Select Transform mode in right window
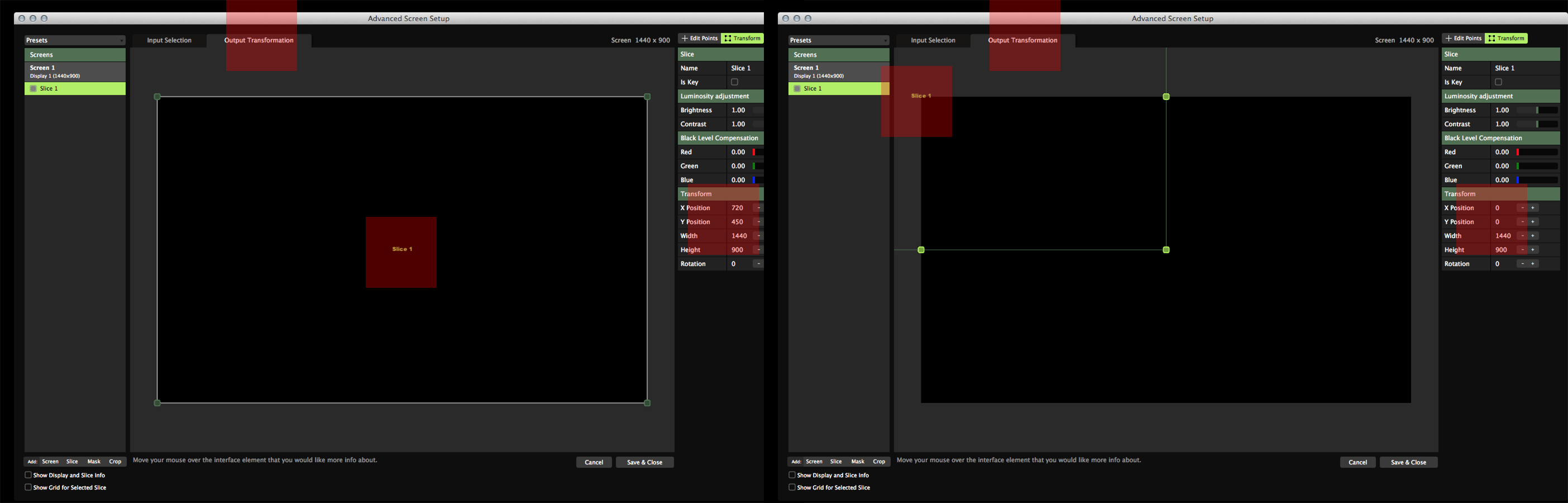The height and width of the screenshot is (503, 1568). point(1506,39)
